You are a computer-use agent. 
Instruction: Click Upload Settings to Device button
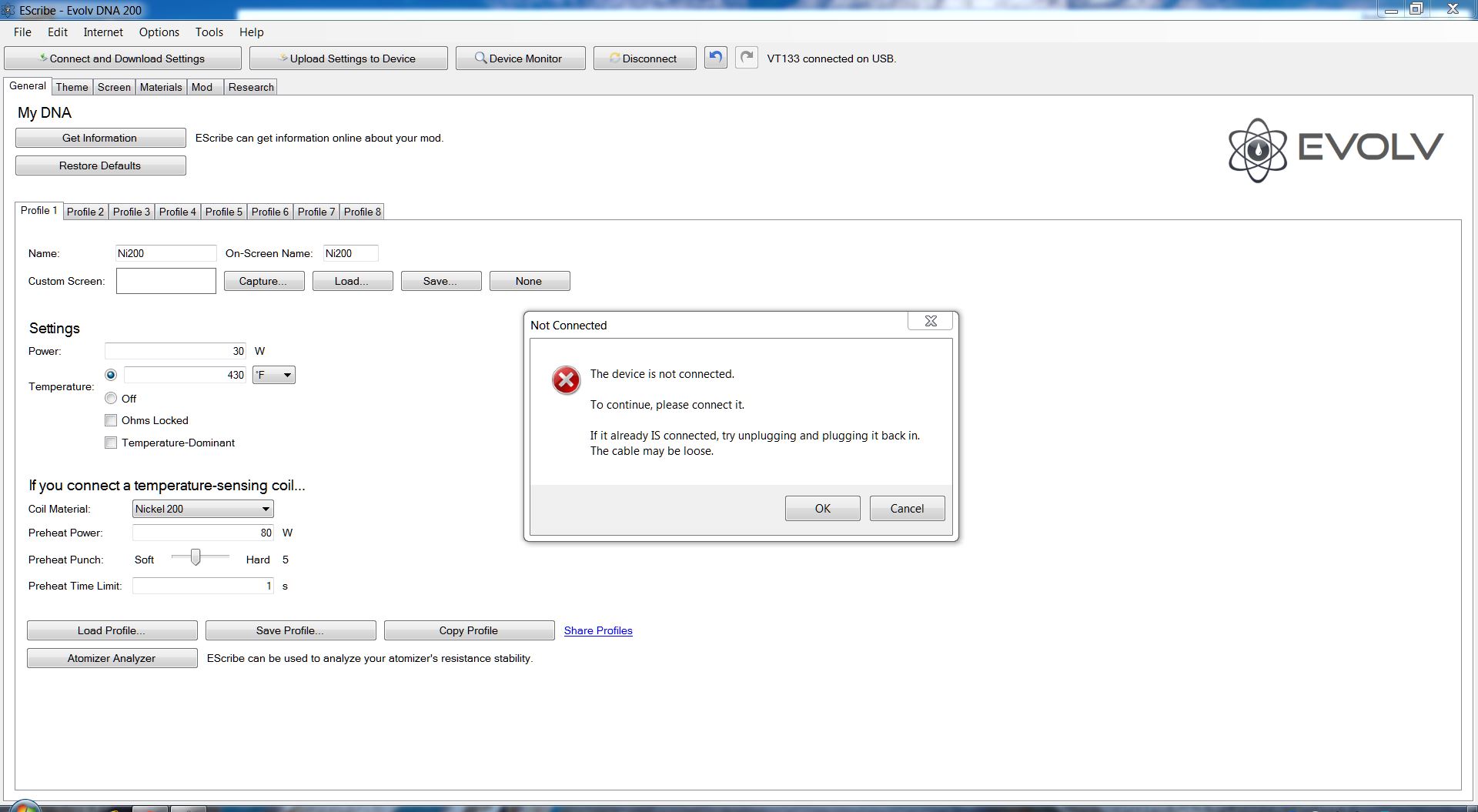348,58
